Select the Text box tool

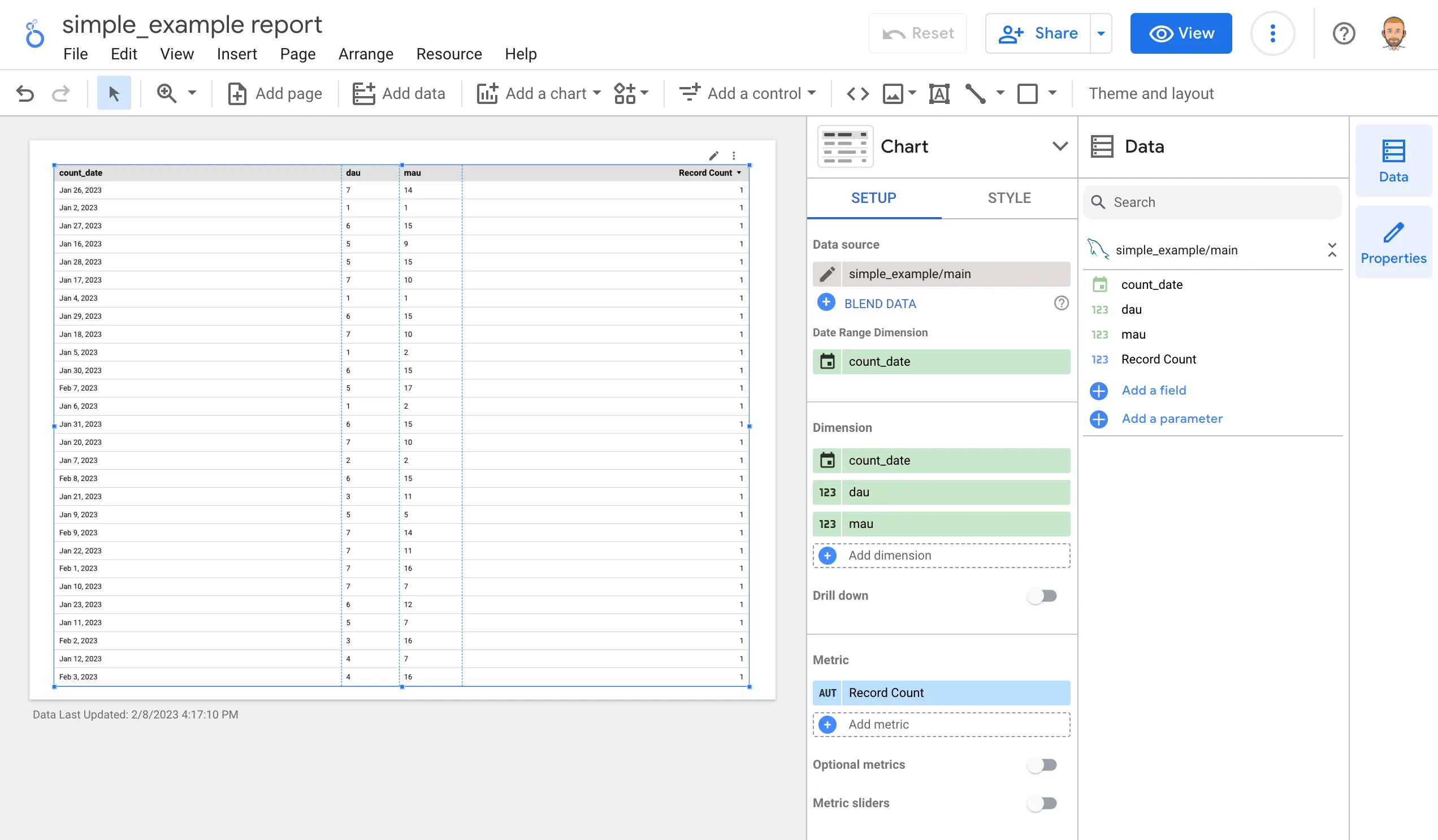939,93
